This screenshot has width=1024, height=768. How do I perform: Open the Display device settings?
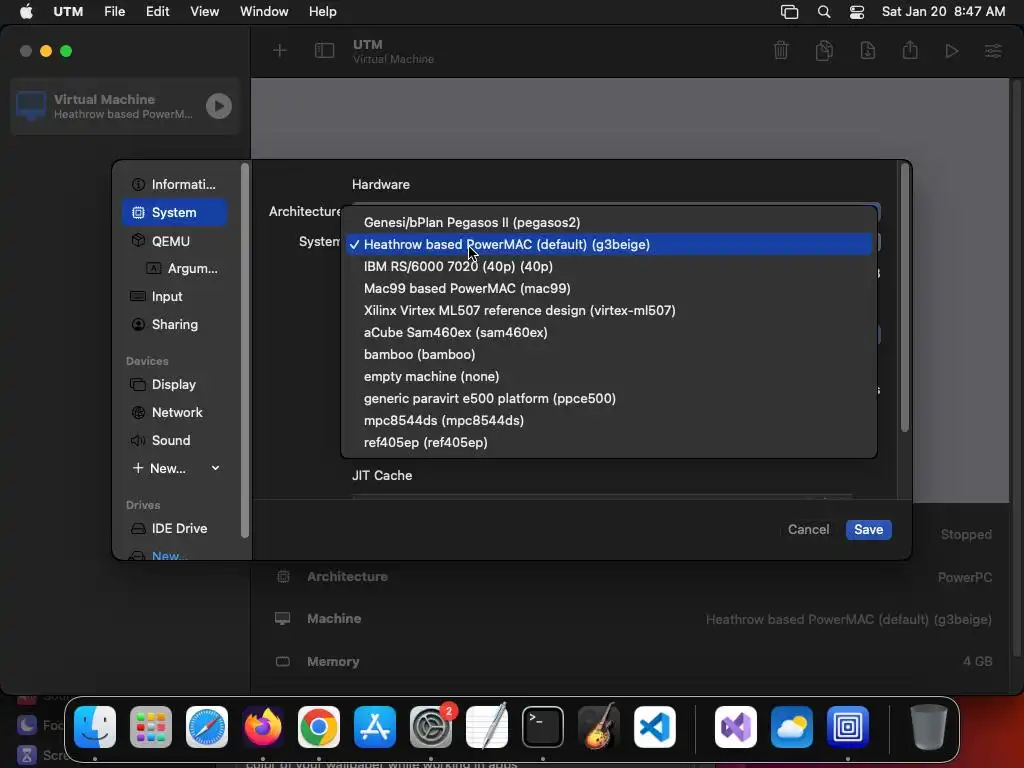pos(174,385)
